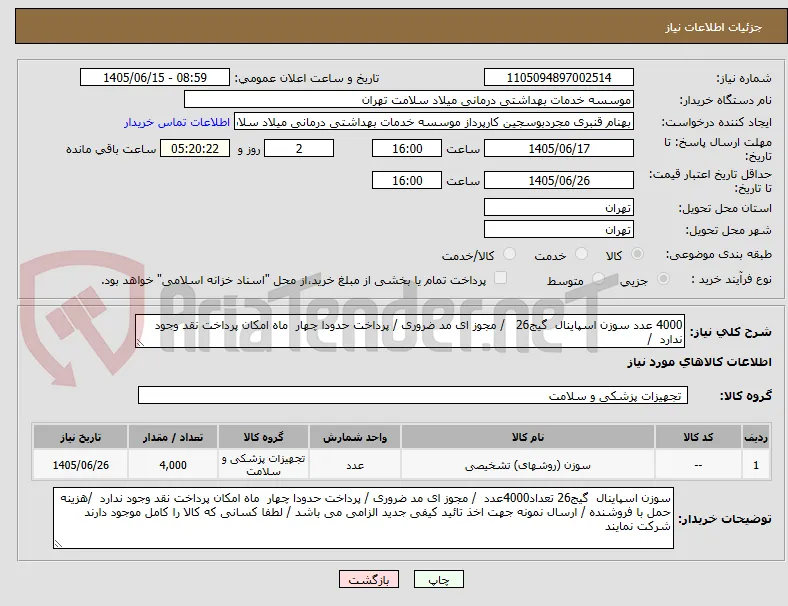Click the price validity time 16:00 field
788x606 pixels.
[x=407, y=180]
